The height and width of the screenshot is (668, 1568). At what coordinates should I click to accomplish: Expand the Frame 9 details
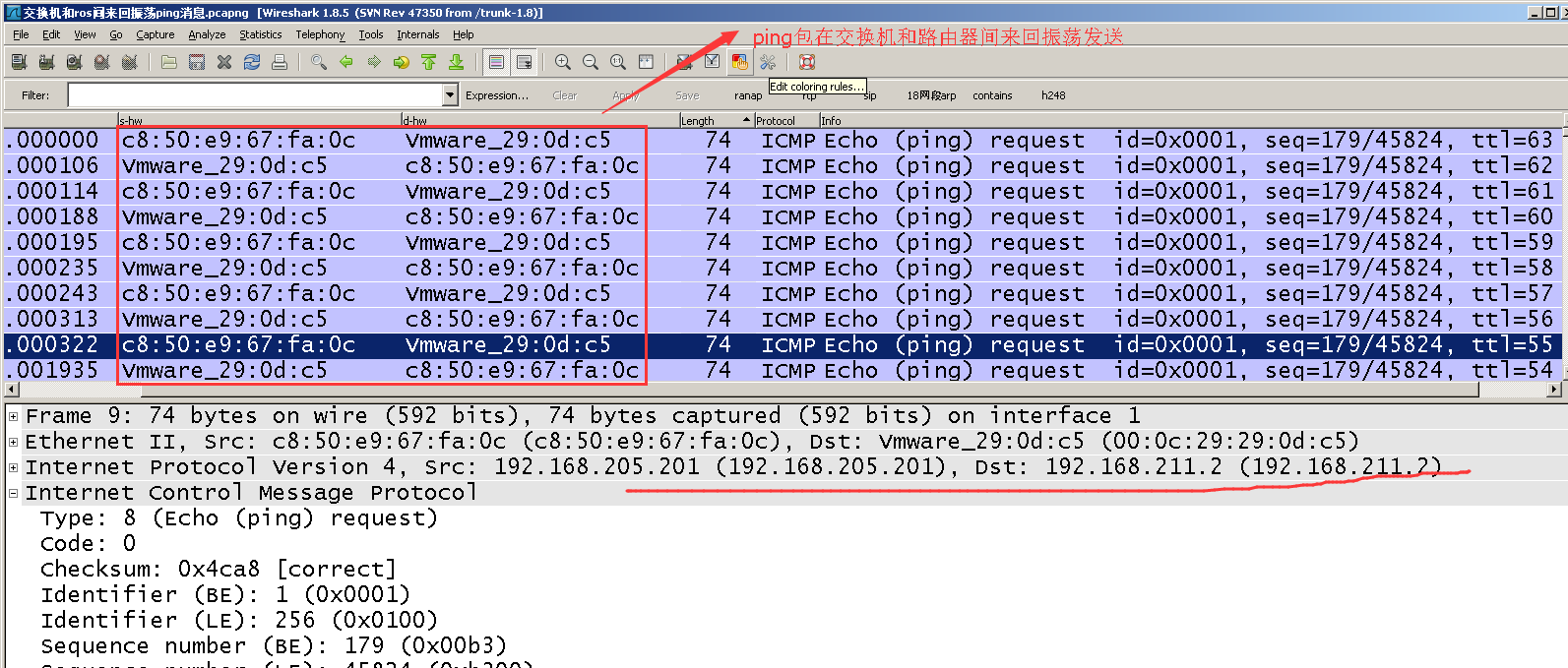tap(14, 416)
